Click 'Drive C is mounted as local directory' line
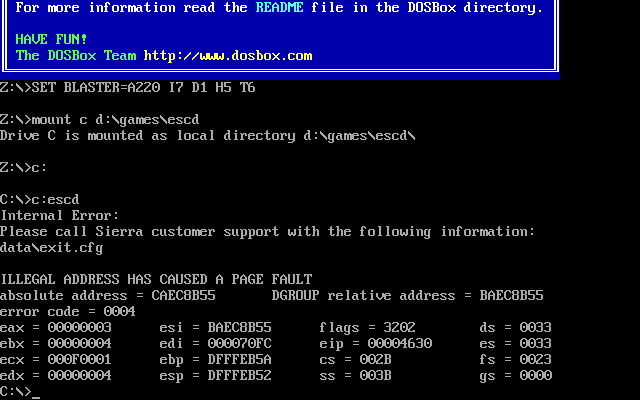 208,136
